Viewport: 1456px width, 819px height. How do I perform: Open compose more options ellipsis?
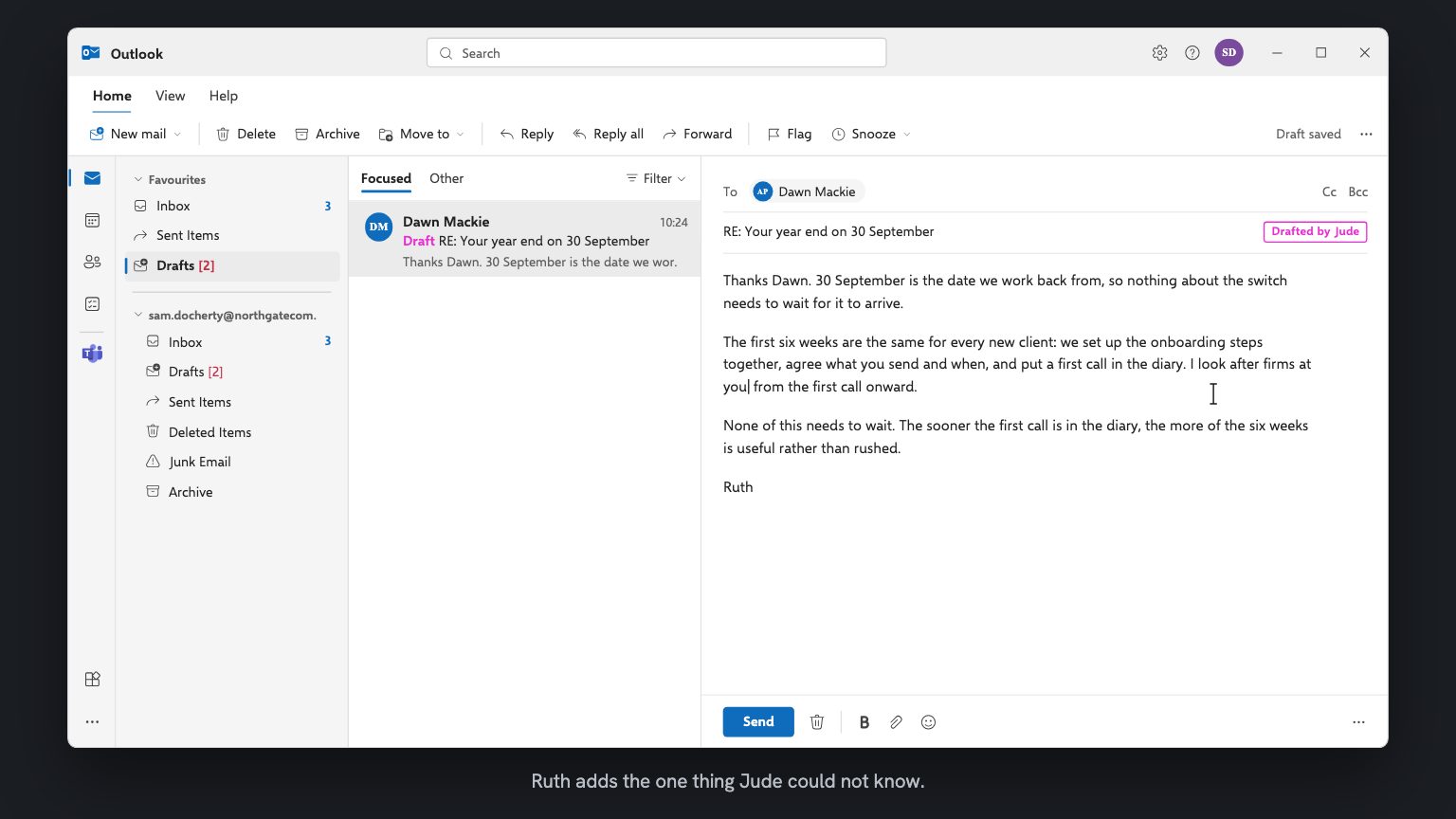[1358, 722]
